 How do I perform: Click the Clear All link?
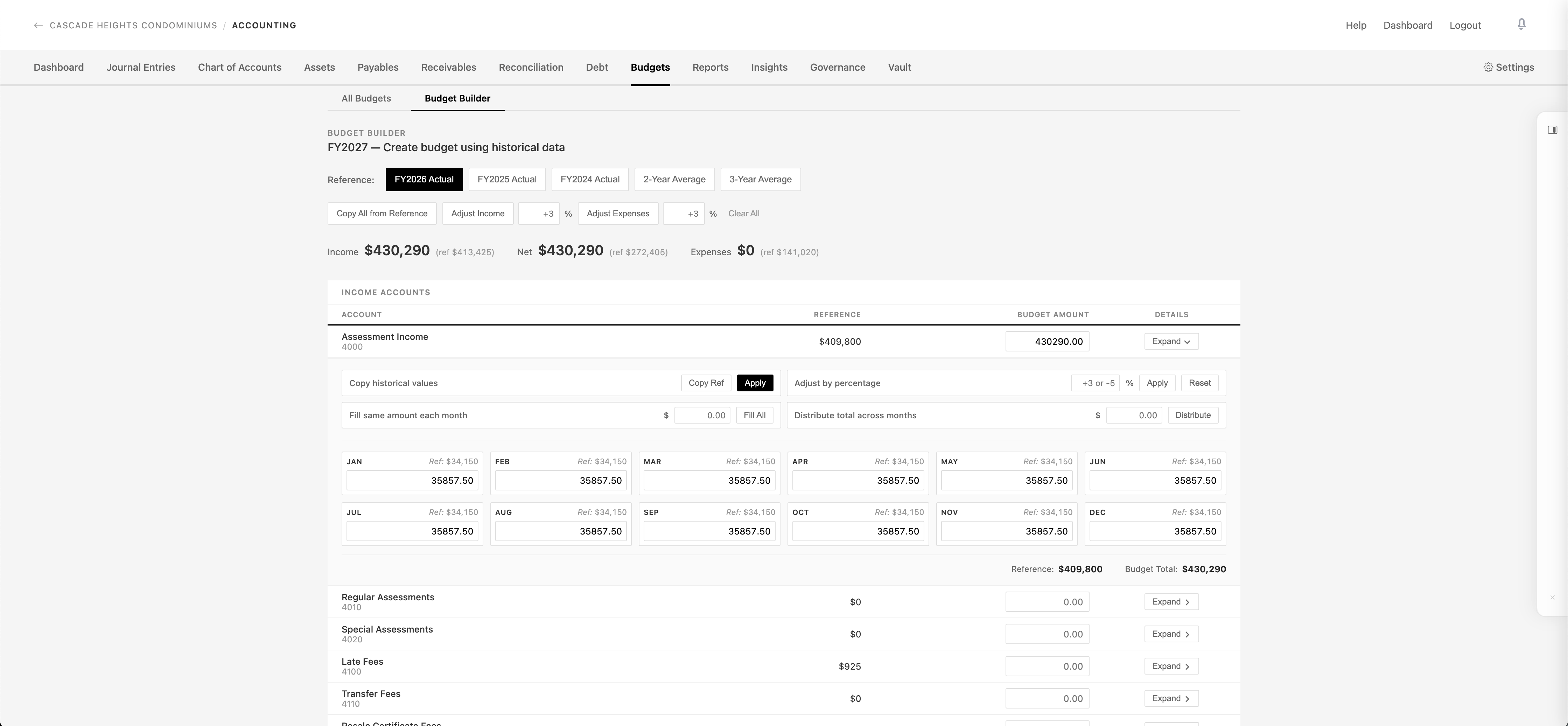[743, 214]
